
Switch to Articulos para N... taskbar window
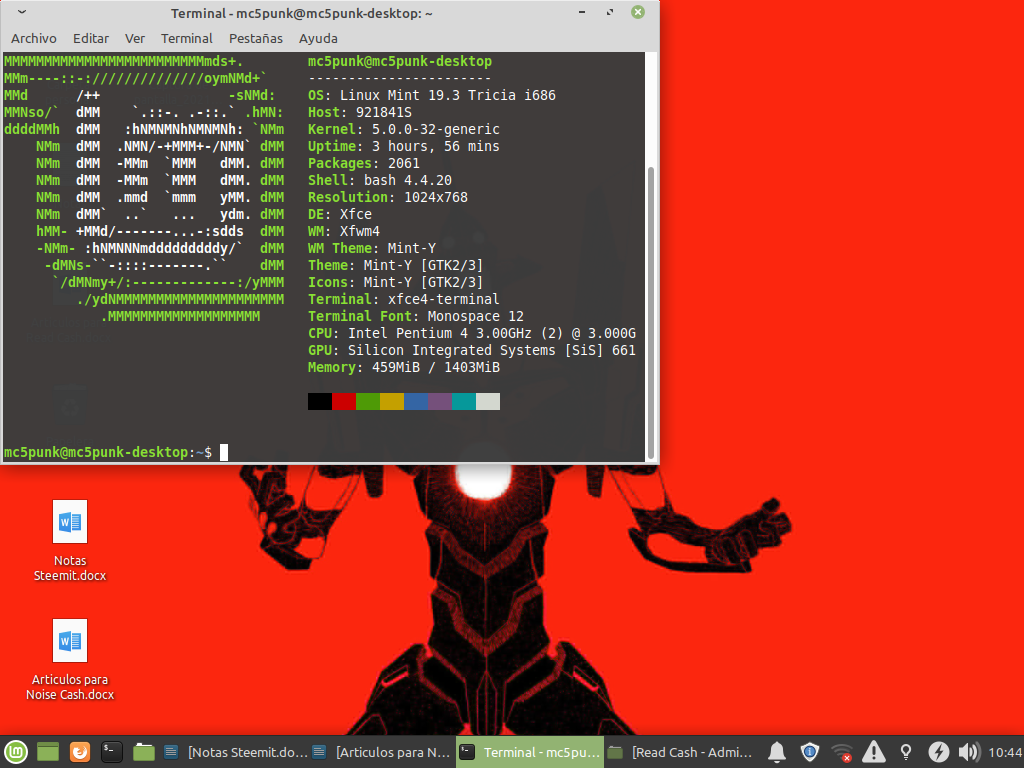[x=381, y=752]
